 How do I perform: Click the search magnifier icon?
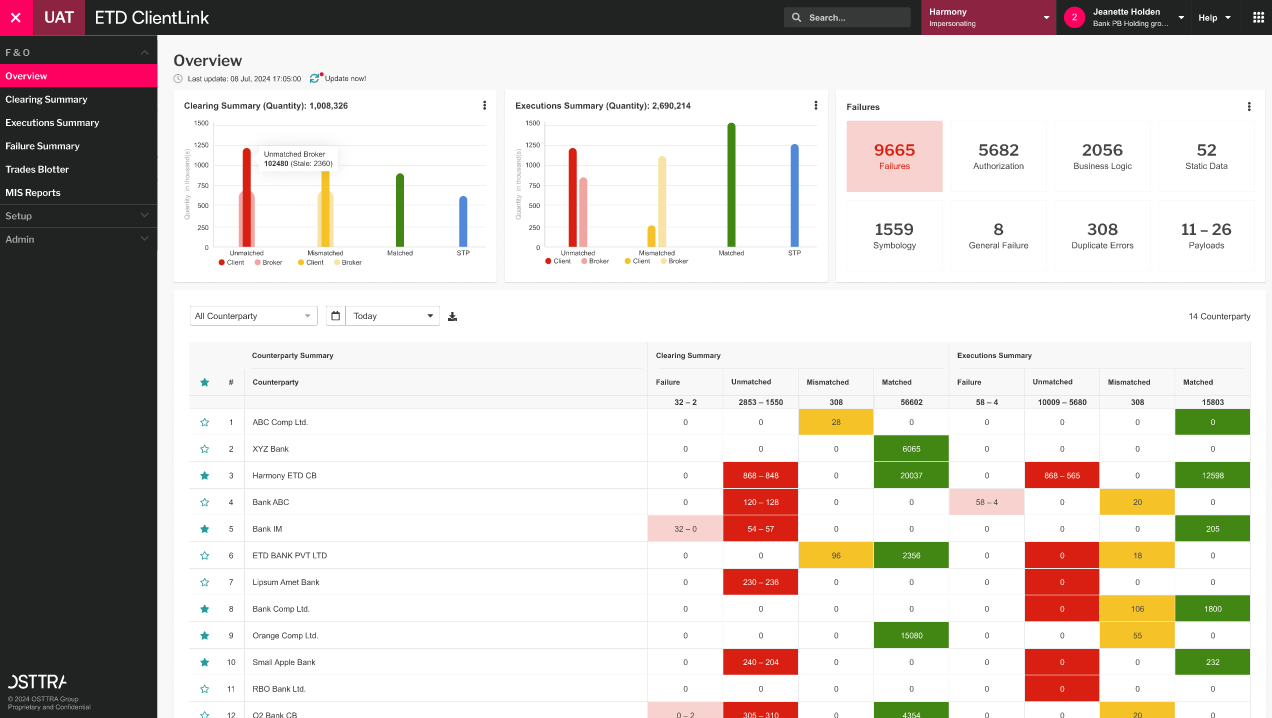(x=797, y=17)
